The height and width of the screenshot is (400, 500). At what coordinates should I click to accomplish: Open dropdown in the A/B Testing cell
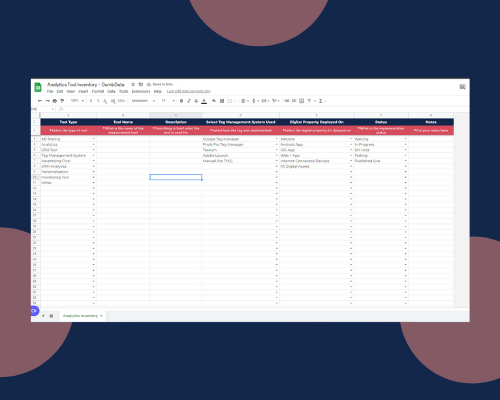(94, 139)
